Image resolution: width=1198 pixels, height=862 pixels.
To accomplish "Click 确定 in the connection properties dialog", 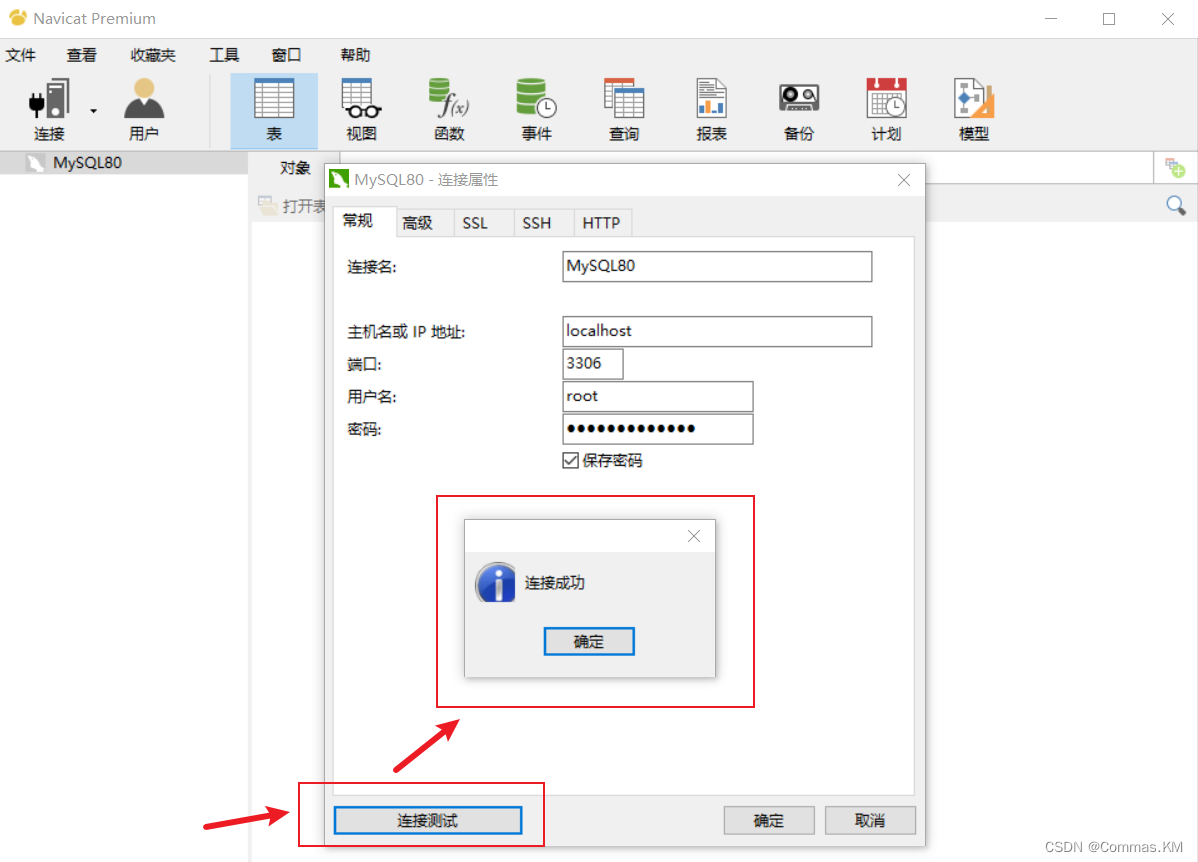I will tap(769, 821).
